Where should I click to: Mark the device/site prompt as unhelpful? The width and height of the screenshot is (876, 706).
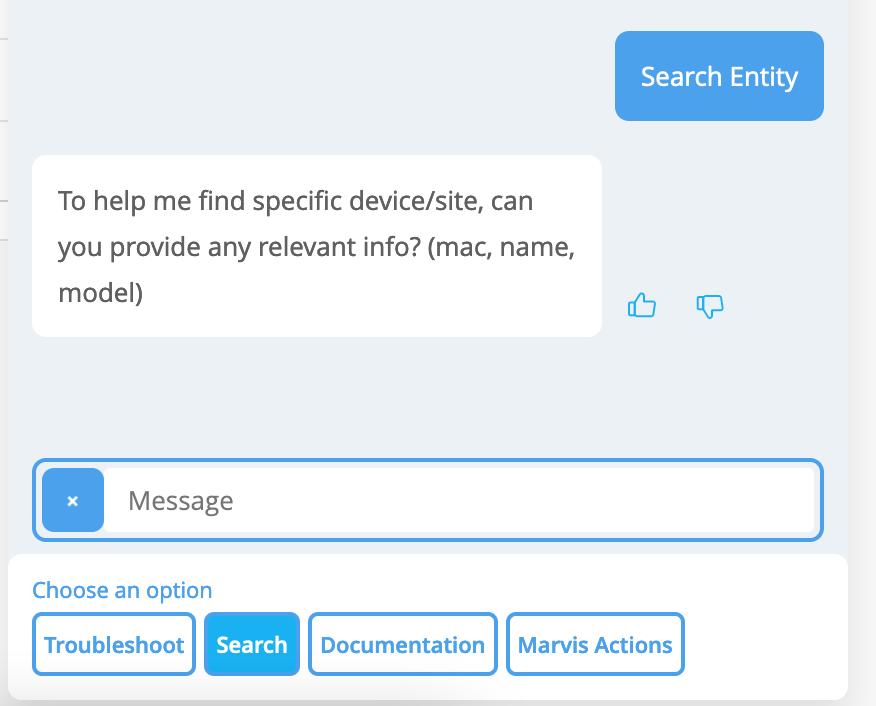click(x=709, y=306)
